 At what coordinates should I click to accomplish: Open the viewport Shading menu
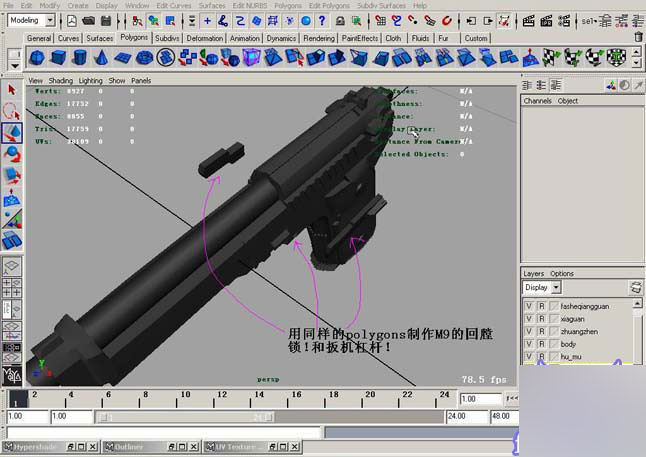61,81
